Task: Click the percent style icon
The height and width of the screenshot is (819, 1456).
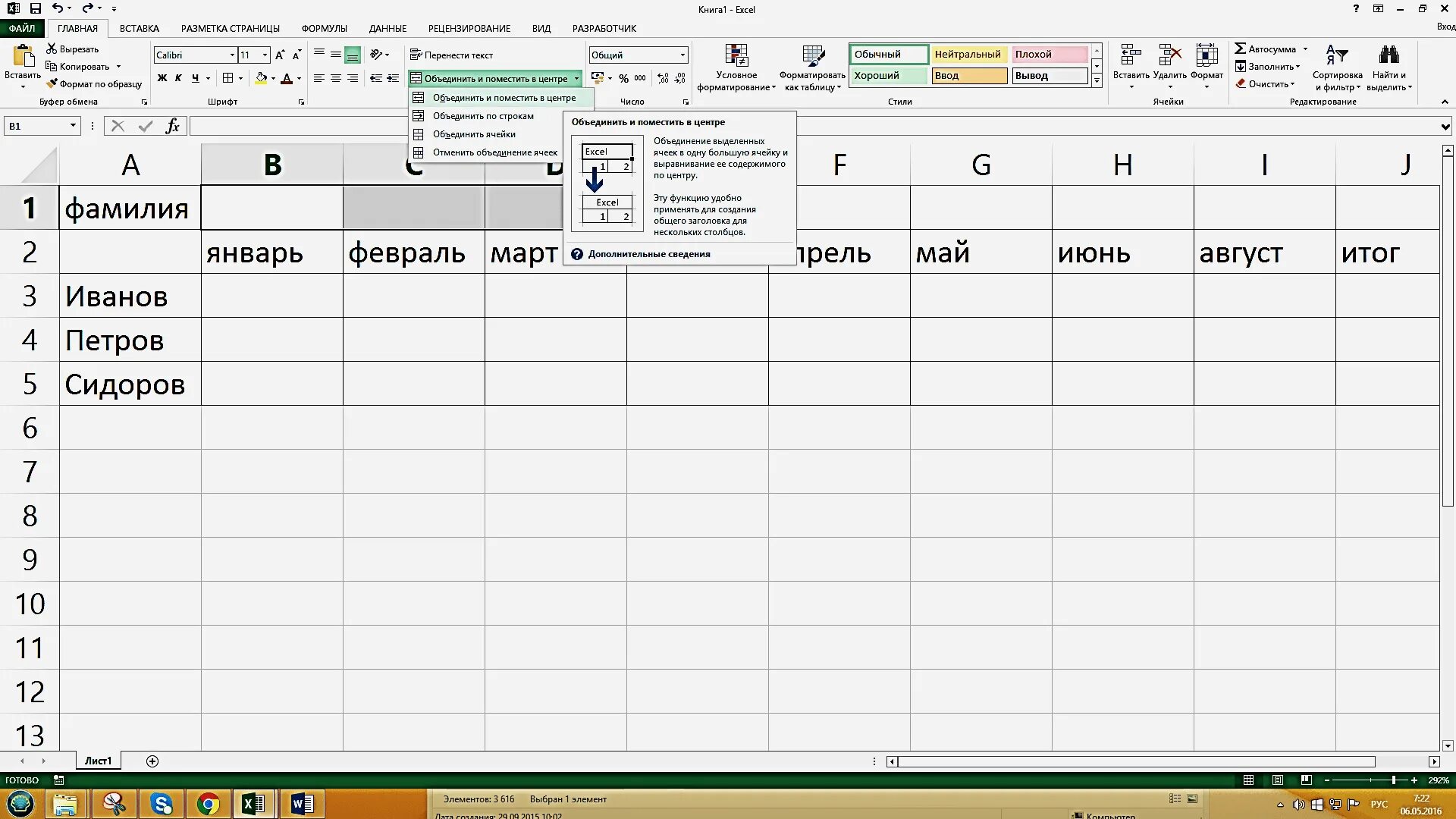Action: [x=623, y=78]
